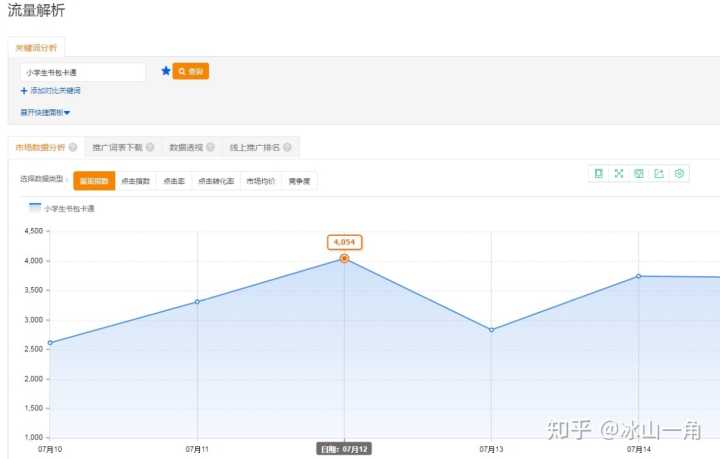Screen dimensions: 720x459
Task: Click help icon beside 市场数据分析
Action: pyautogui.click(x=73, y=147)
